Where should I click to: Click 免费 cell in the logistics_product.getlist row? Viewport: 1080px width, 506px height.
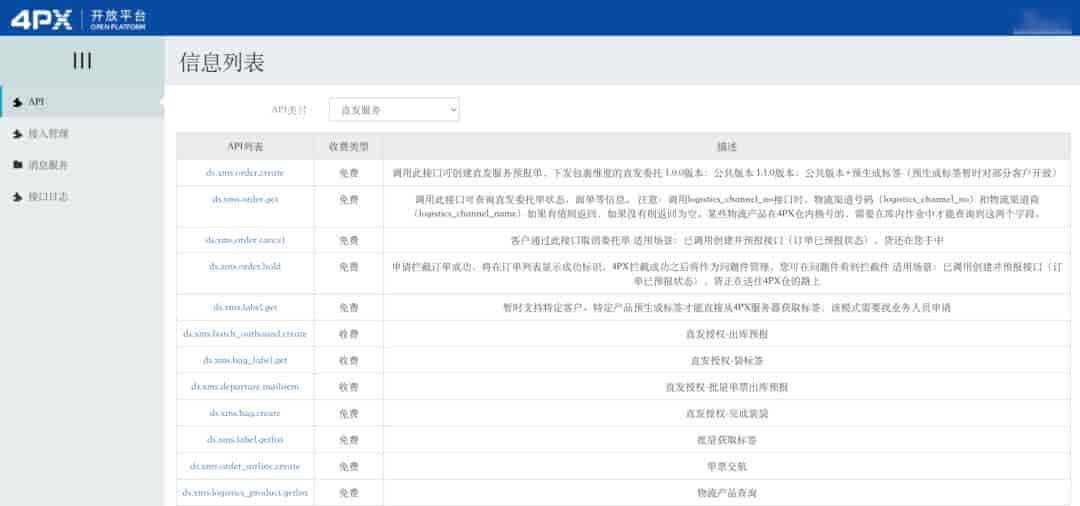(349, 493)
